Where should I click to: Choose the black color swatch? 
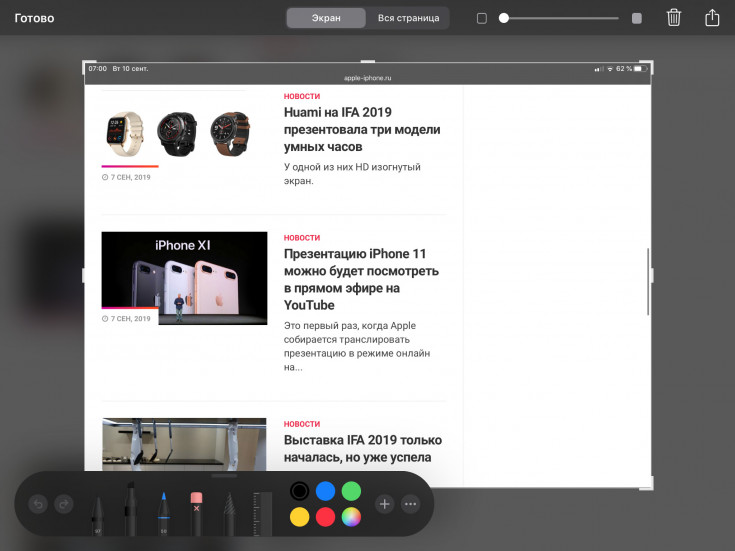point(300,491)
